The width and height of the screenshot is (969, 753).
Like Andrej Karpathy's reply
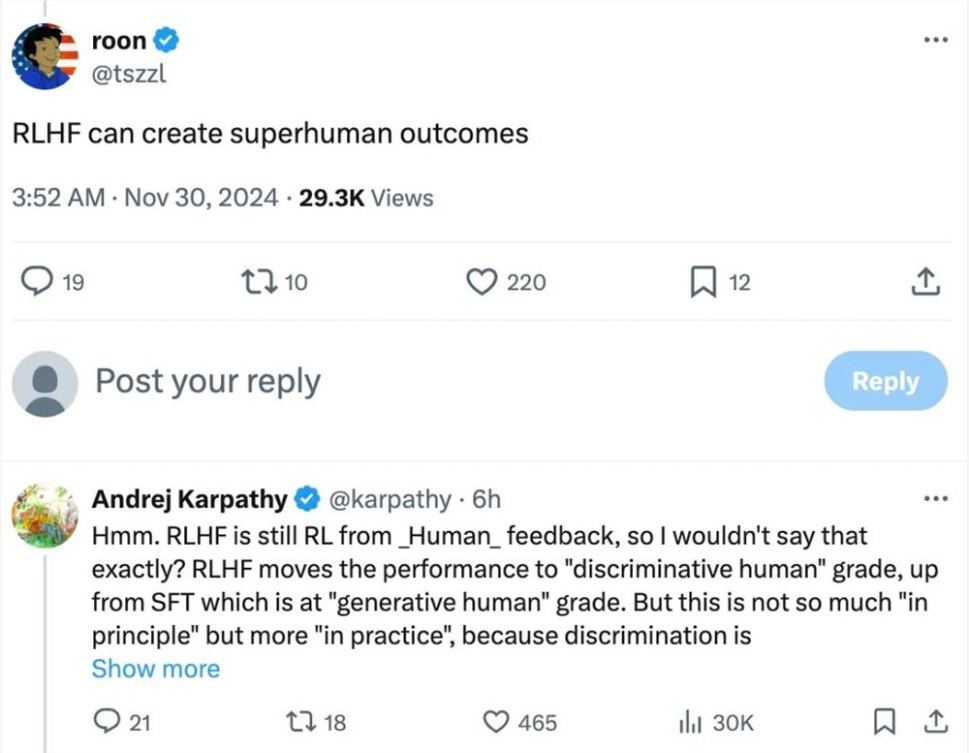(x=496, y=721)
